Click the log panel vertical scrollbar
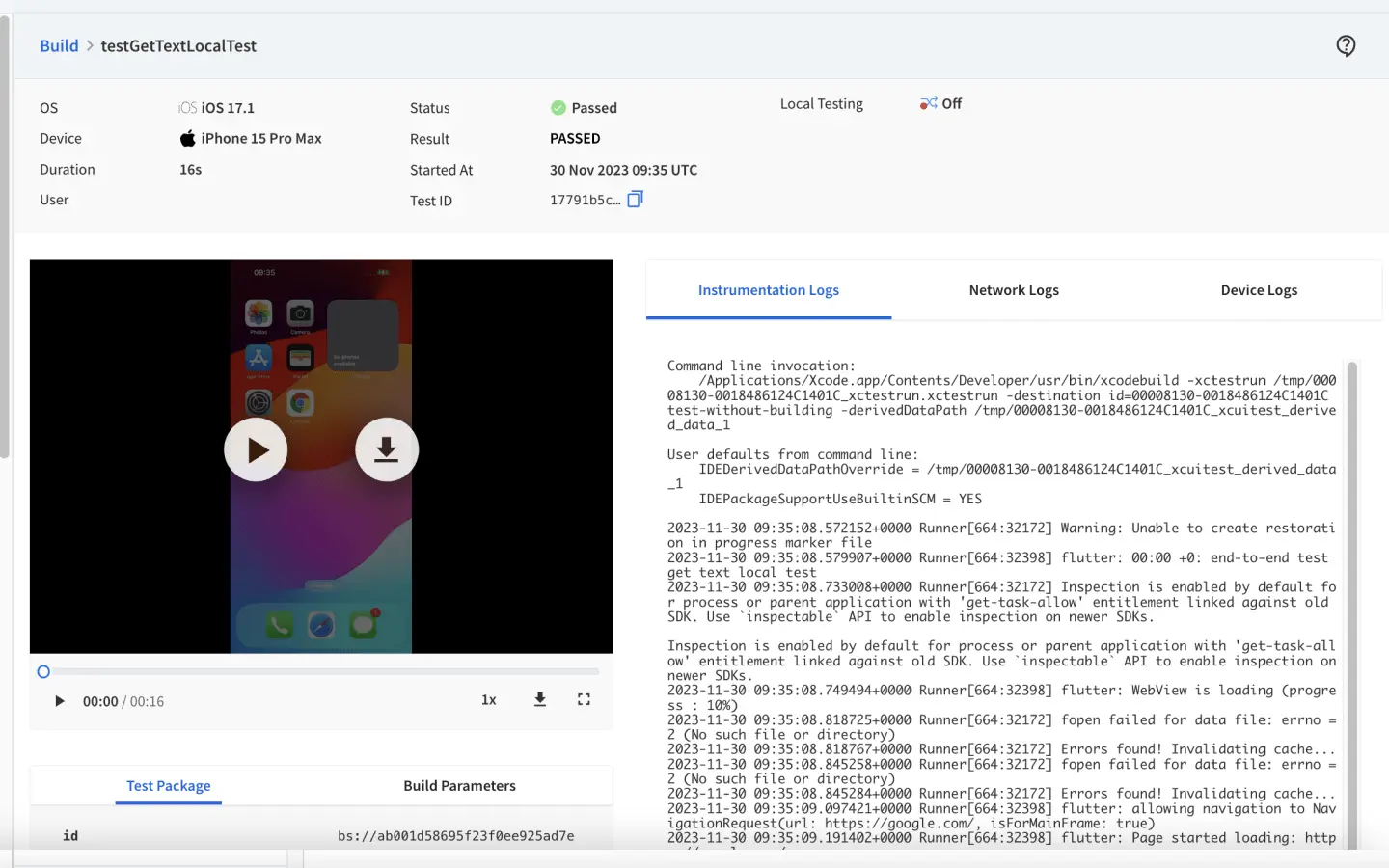 (1351, 598)
